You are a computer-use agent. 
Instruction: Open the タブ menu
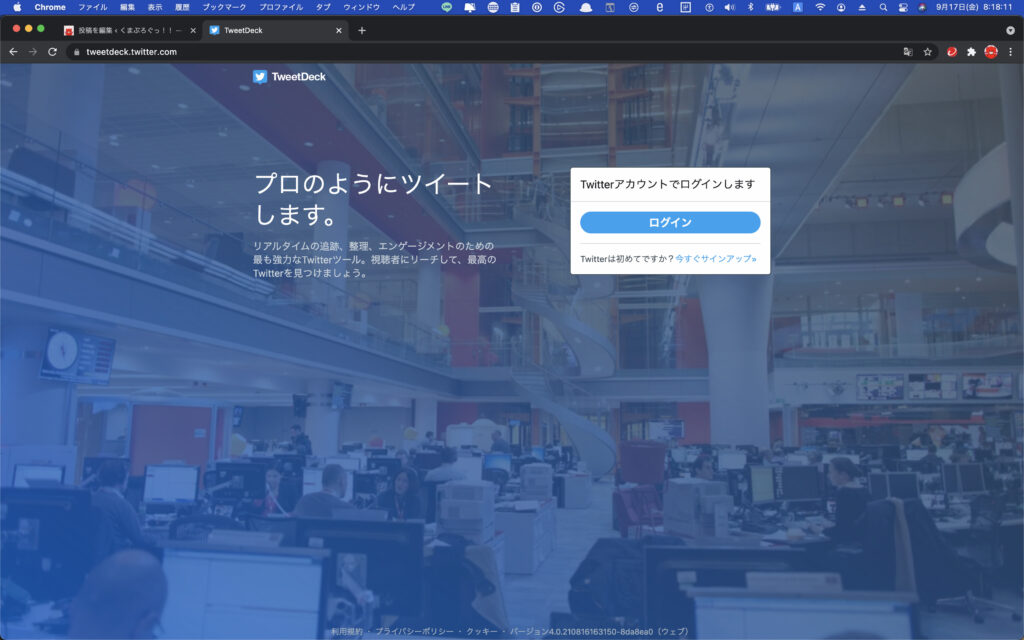323,7
